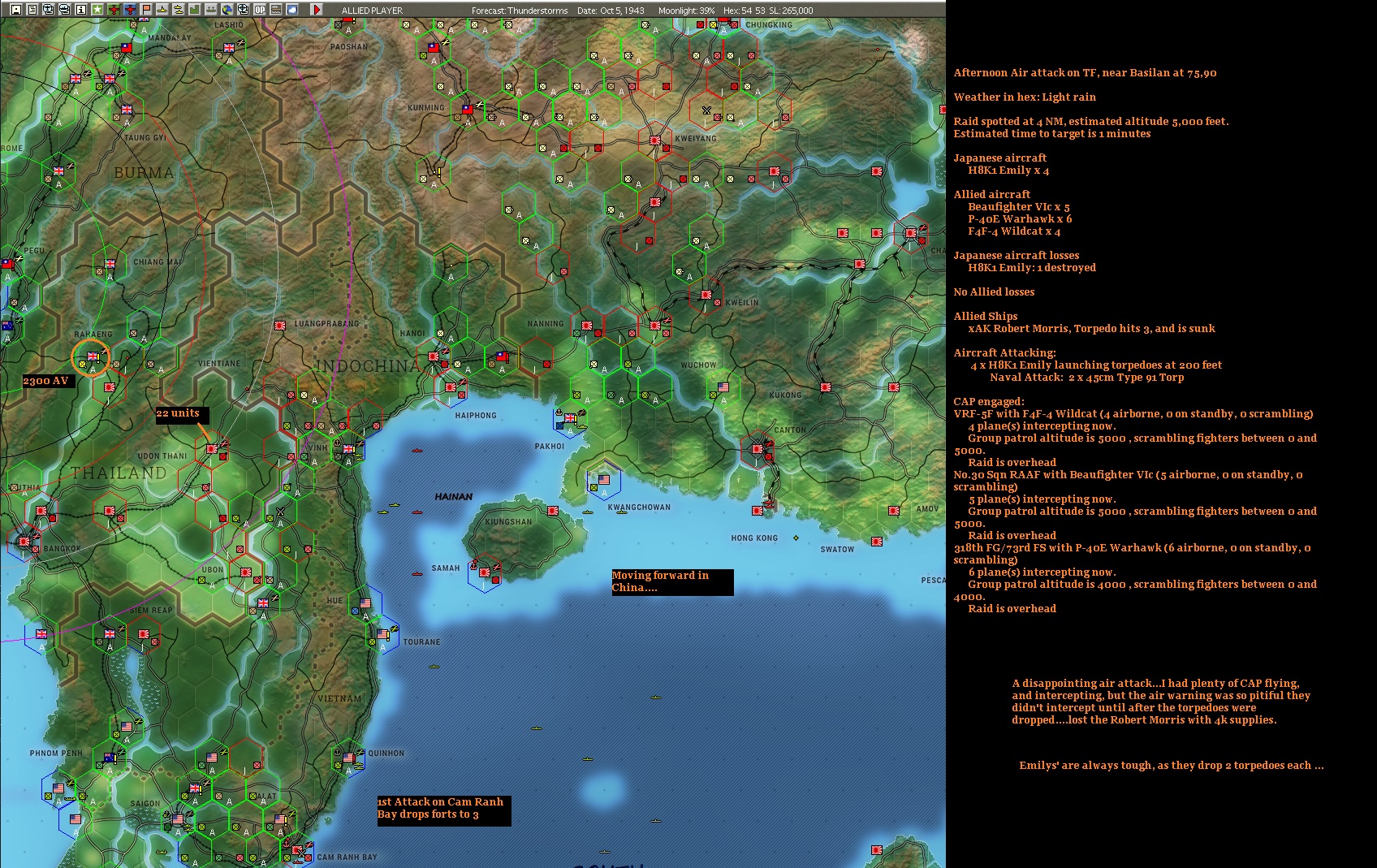Click the green ship toolbar icon
The image size is (1377, 868).
211,10
